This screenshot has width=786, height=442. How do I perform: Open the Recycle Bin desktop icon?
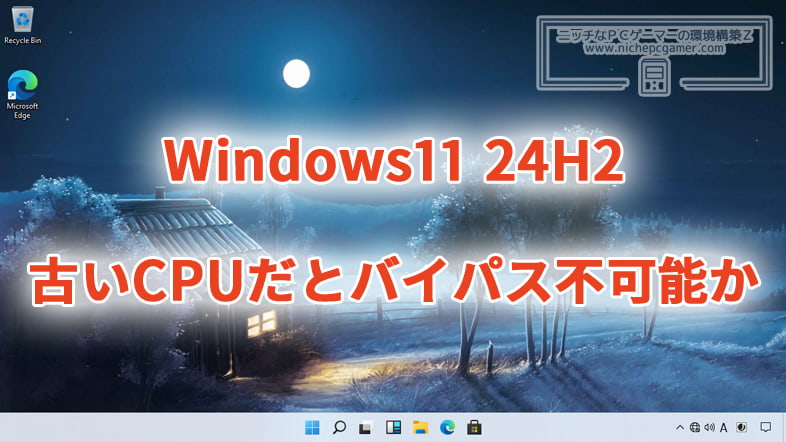click(x=23, y=25)
